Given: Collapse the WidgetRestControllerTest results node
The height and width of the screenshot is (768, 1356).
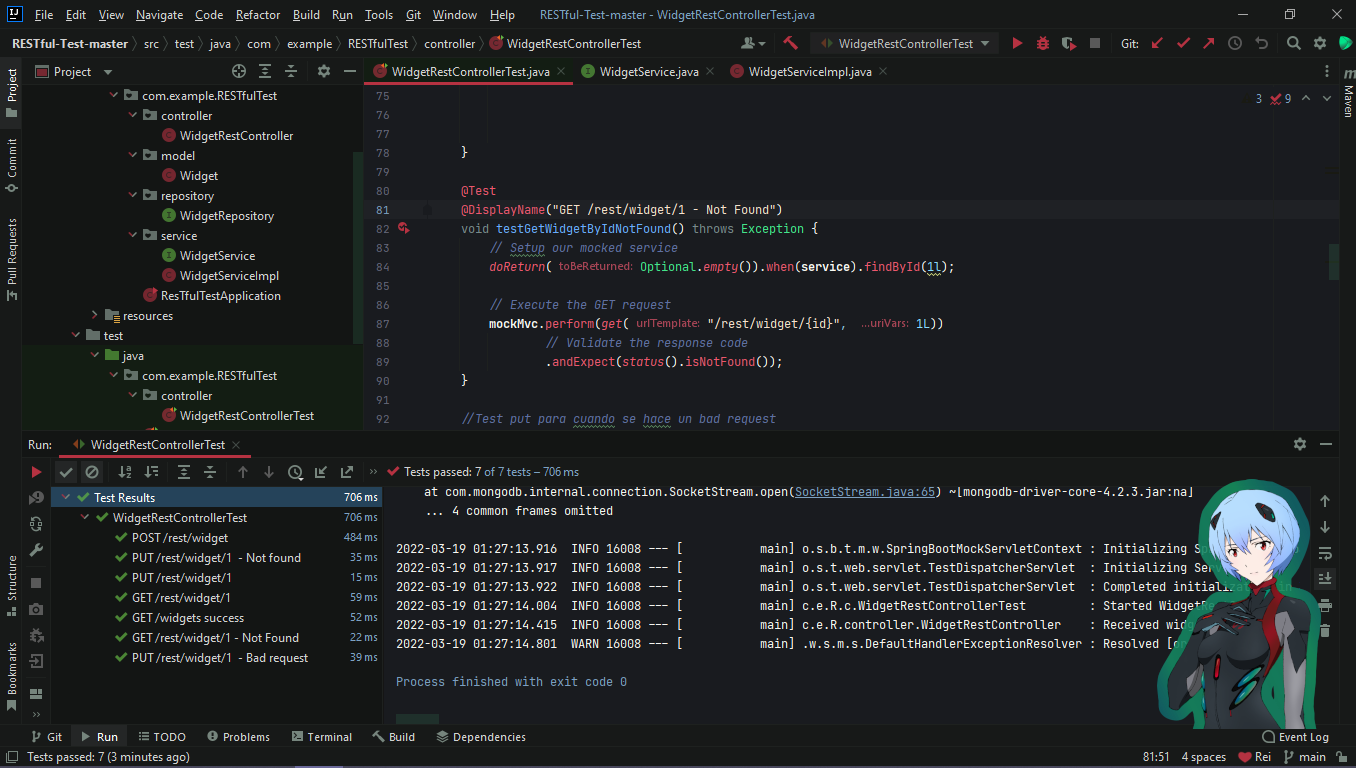Looking at the screenshot, I should click(86, 517).
